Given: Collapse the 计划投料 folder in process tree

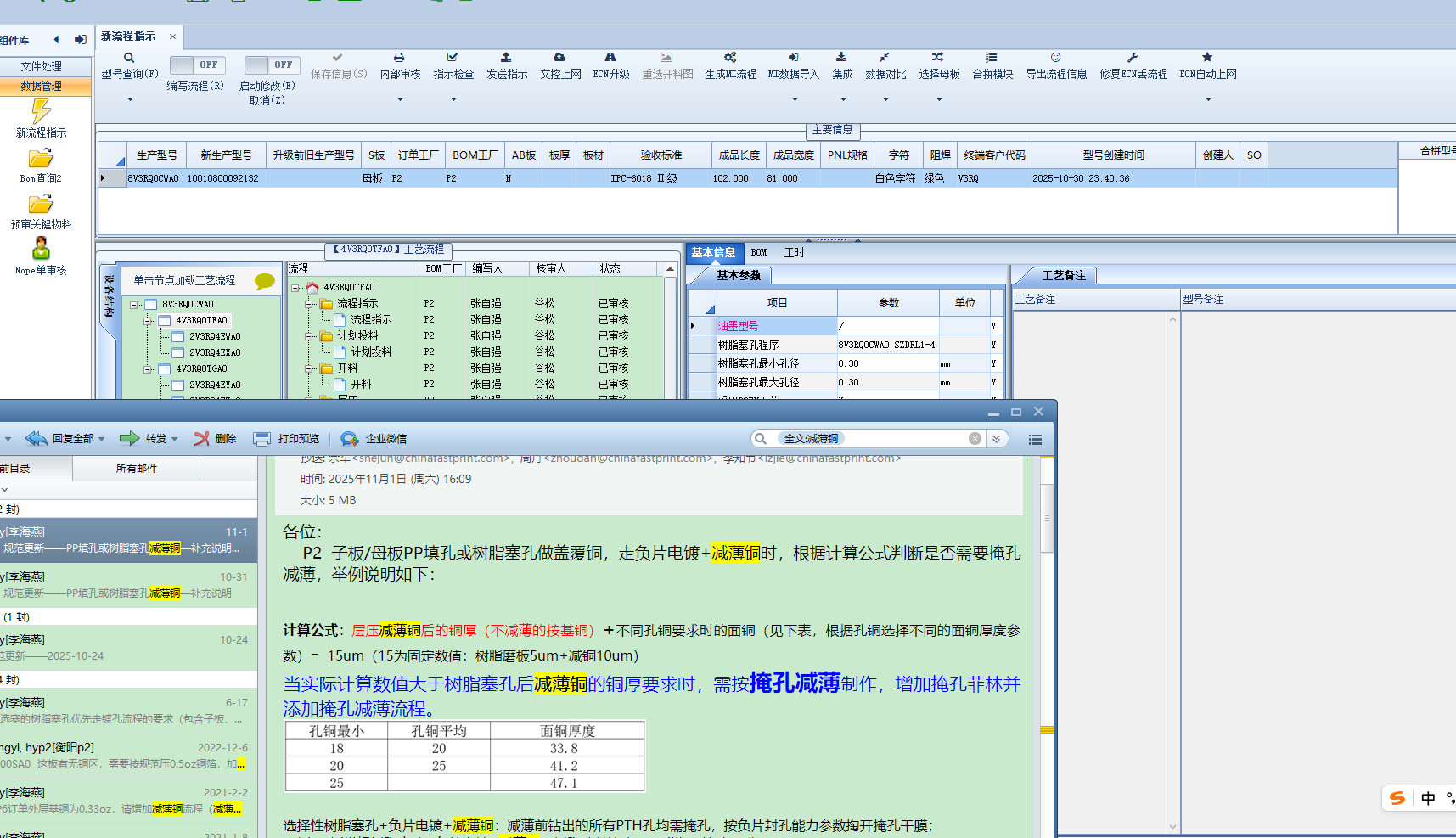Looking at the screenshot, I should coord(310,336).
